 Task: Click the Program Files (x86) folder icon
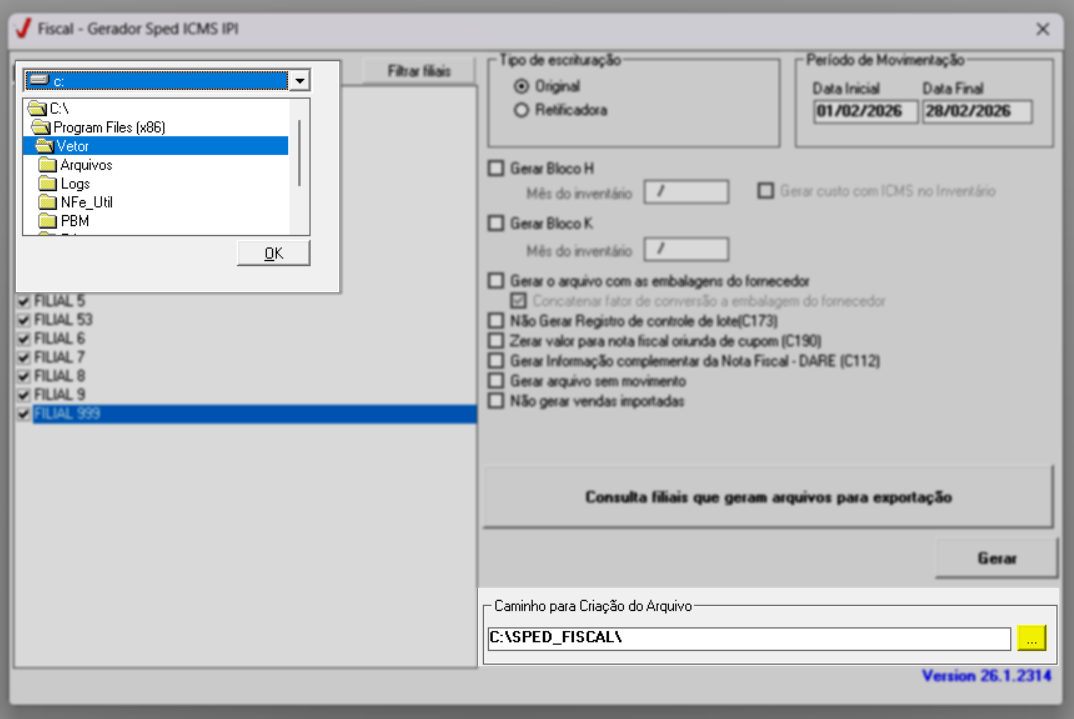point(41,127)
